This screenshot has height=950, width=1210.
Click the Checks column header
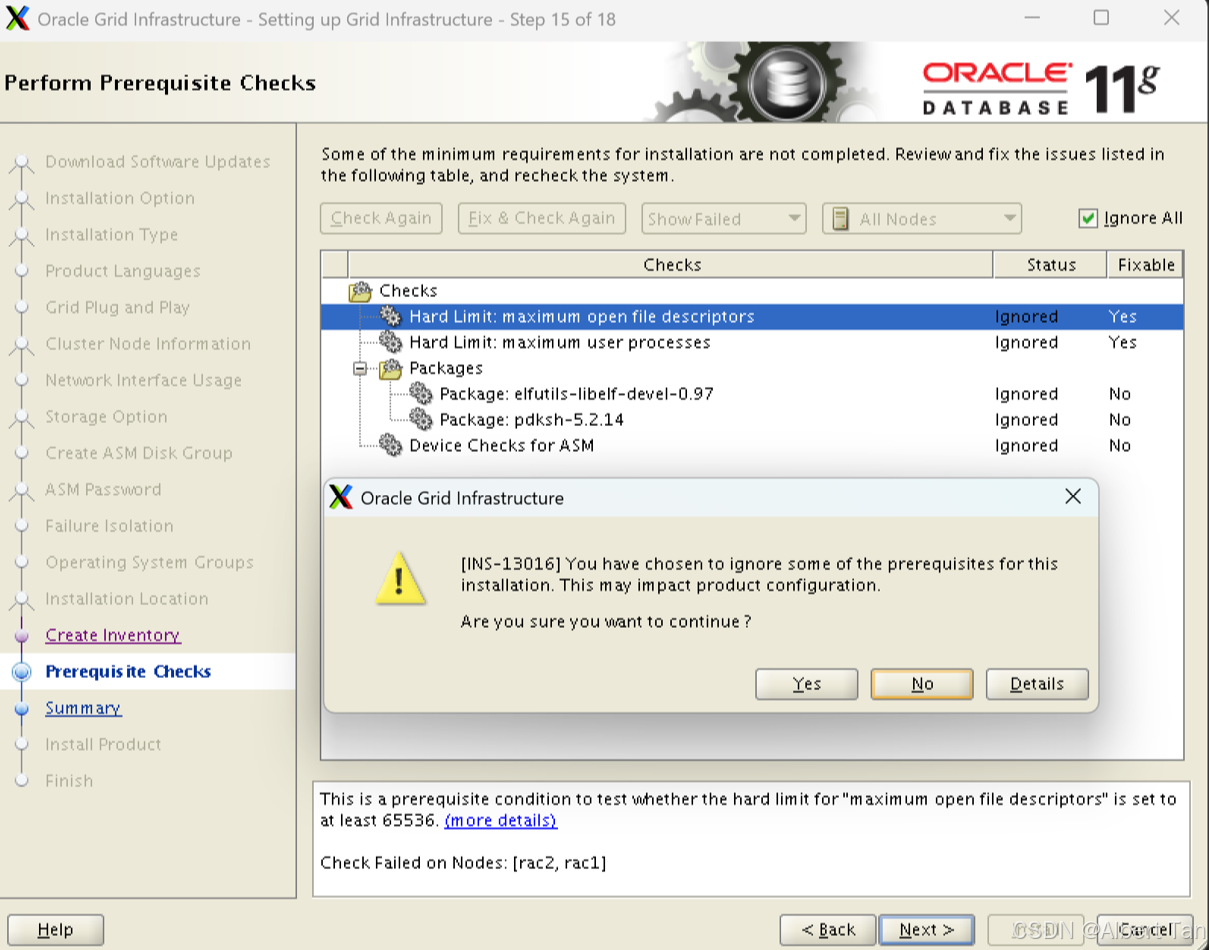click(671, 265)
